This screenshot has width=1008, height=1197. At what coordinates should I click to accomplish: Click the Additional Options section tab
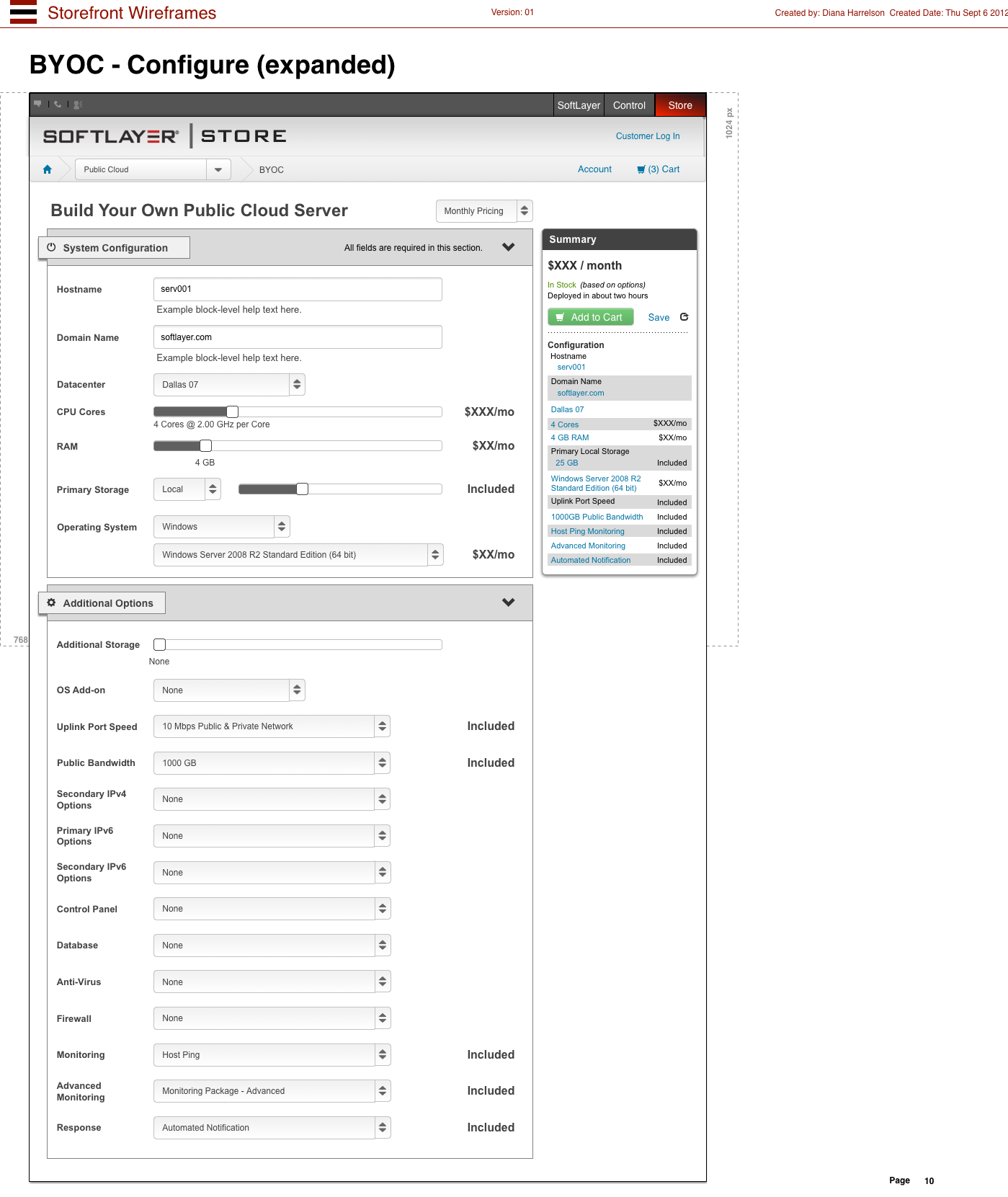tap(102, 602)
